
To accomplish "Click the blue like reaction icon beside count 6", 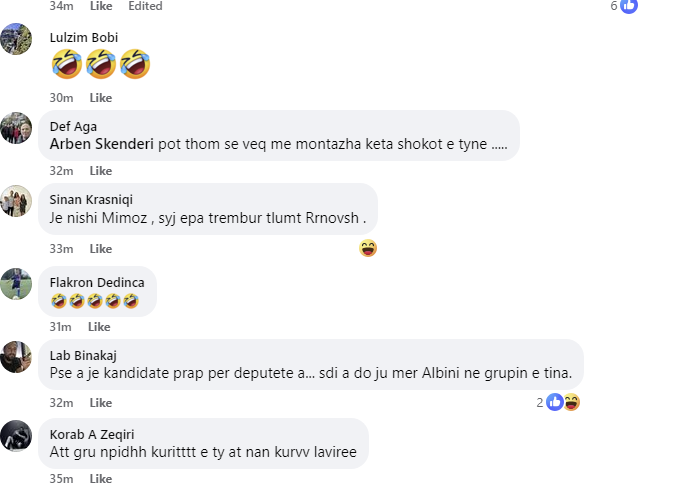I will point(629,6).
